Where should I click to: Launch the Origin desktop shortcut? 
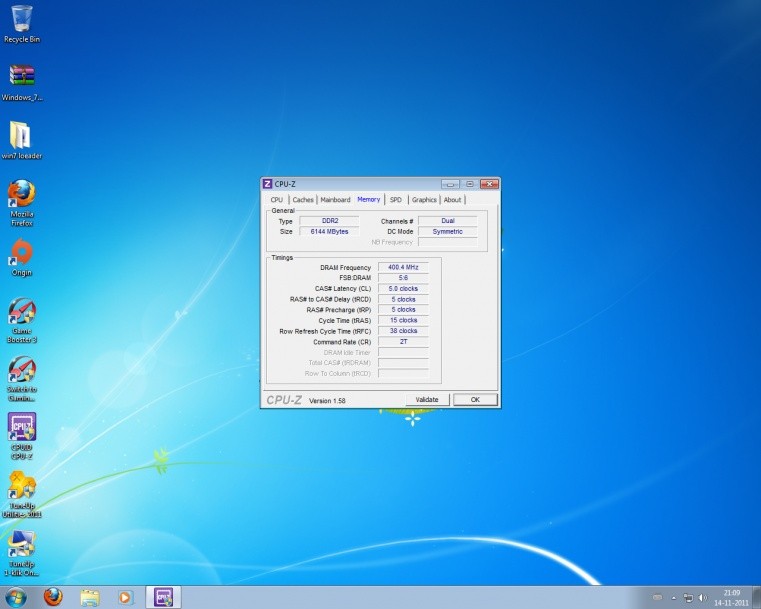[21, 253]
